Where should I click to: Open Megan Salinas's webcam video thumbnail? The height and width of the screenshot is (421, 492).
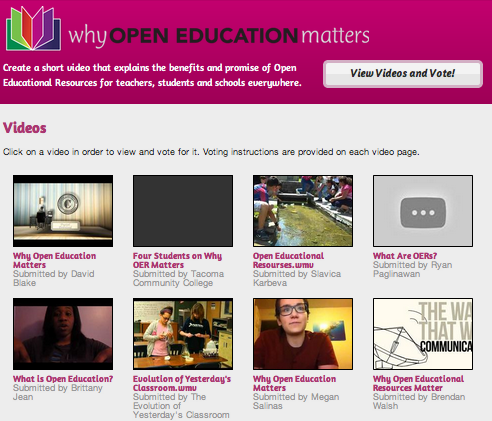pyautogui.click(x=303, y=334)
